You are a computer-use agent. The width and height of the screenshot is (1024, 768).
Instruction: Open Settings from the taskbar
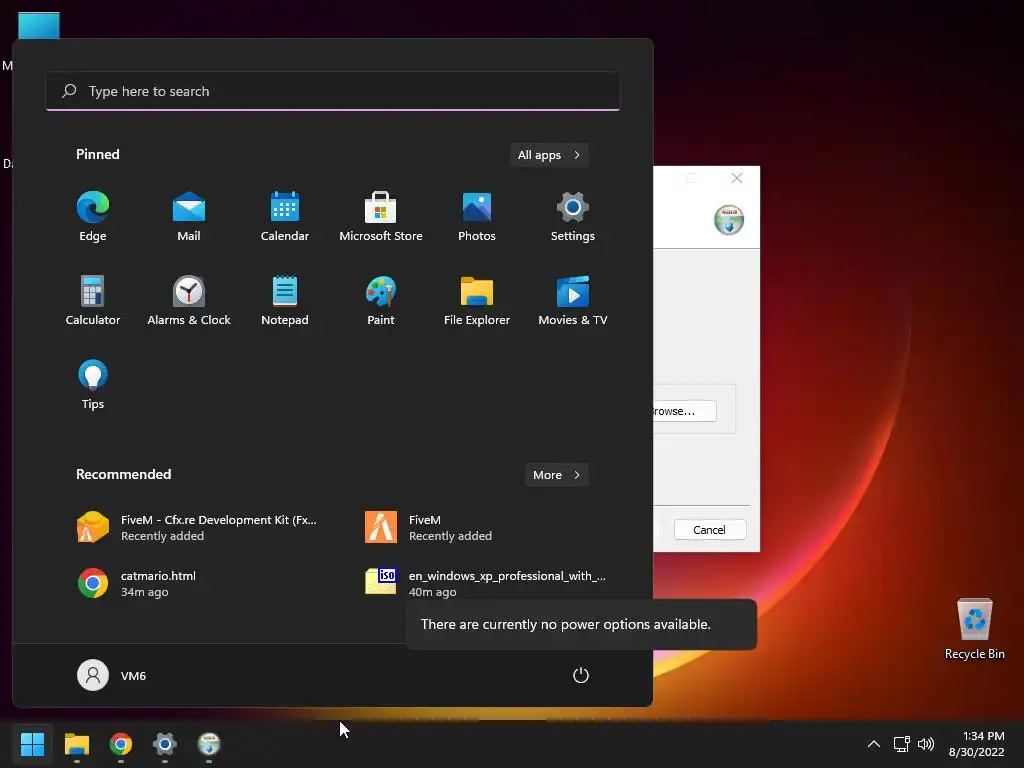165,743
